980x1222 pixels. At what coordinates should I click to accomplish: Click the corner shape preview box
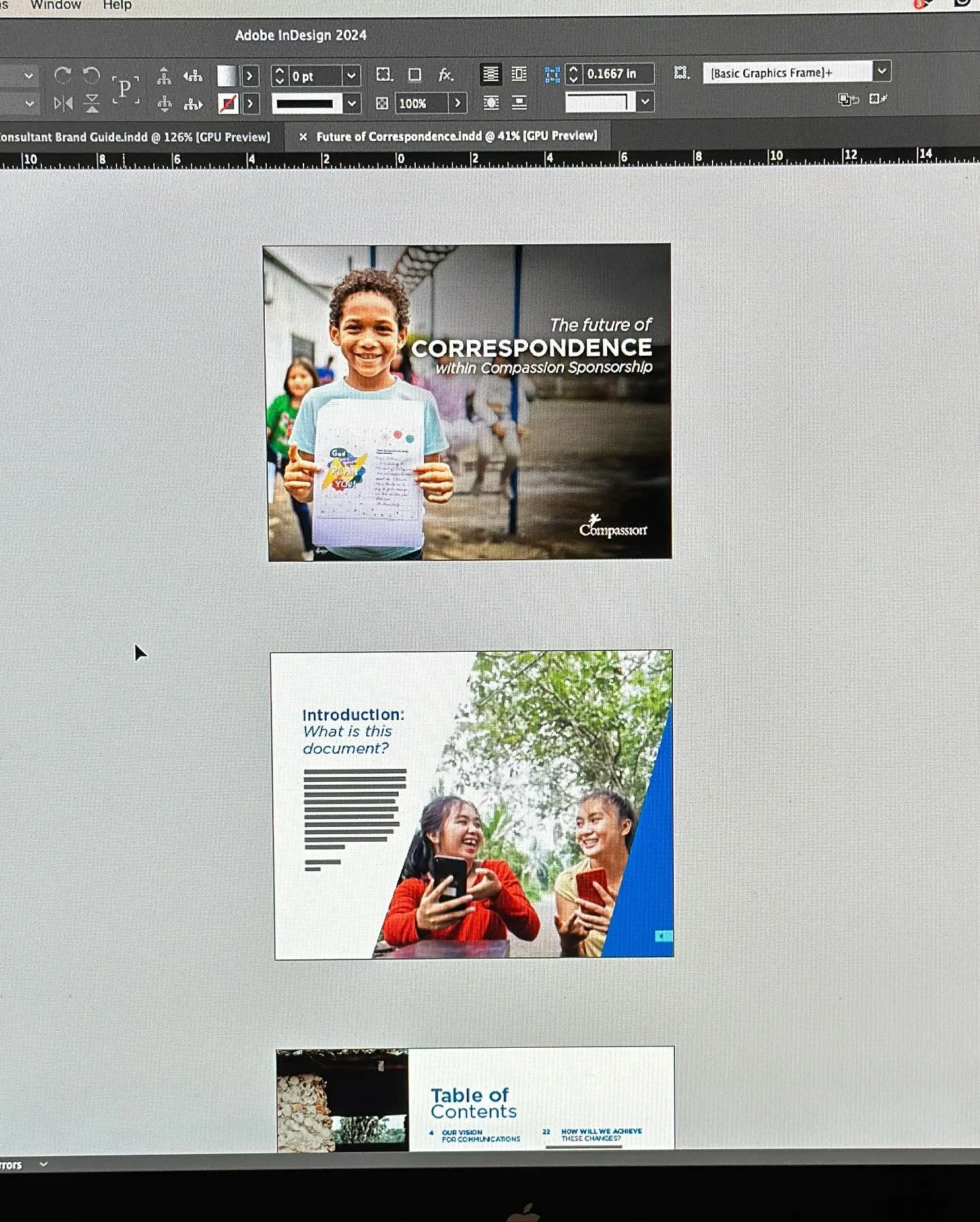(600, 102)
